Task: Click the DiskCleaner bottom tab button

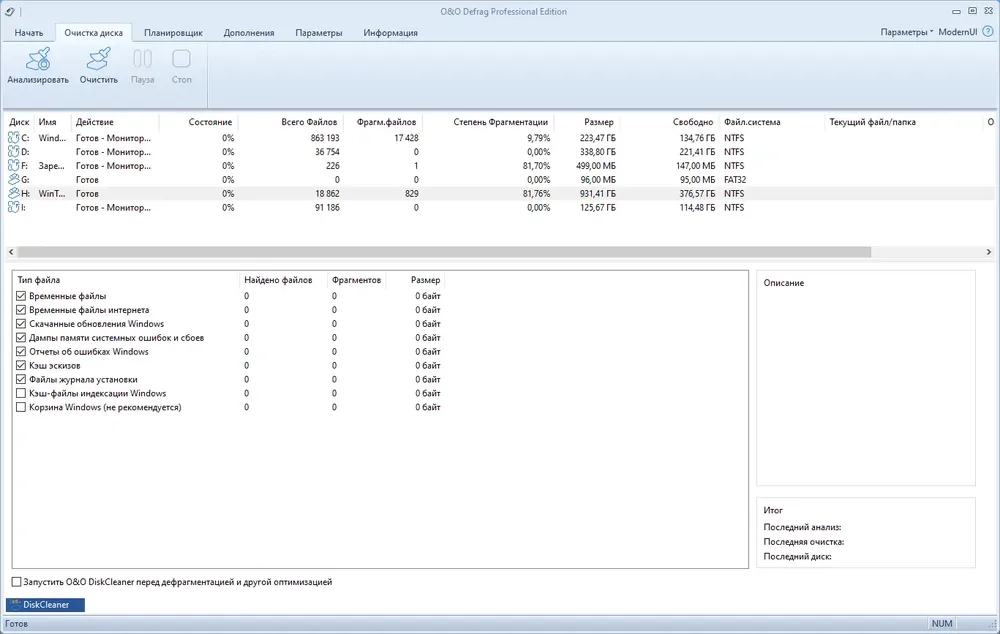Action: (x=45, y=605)
